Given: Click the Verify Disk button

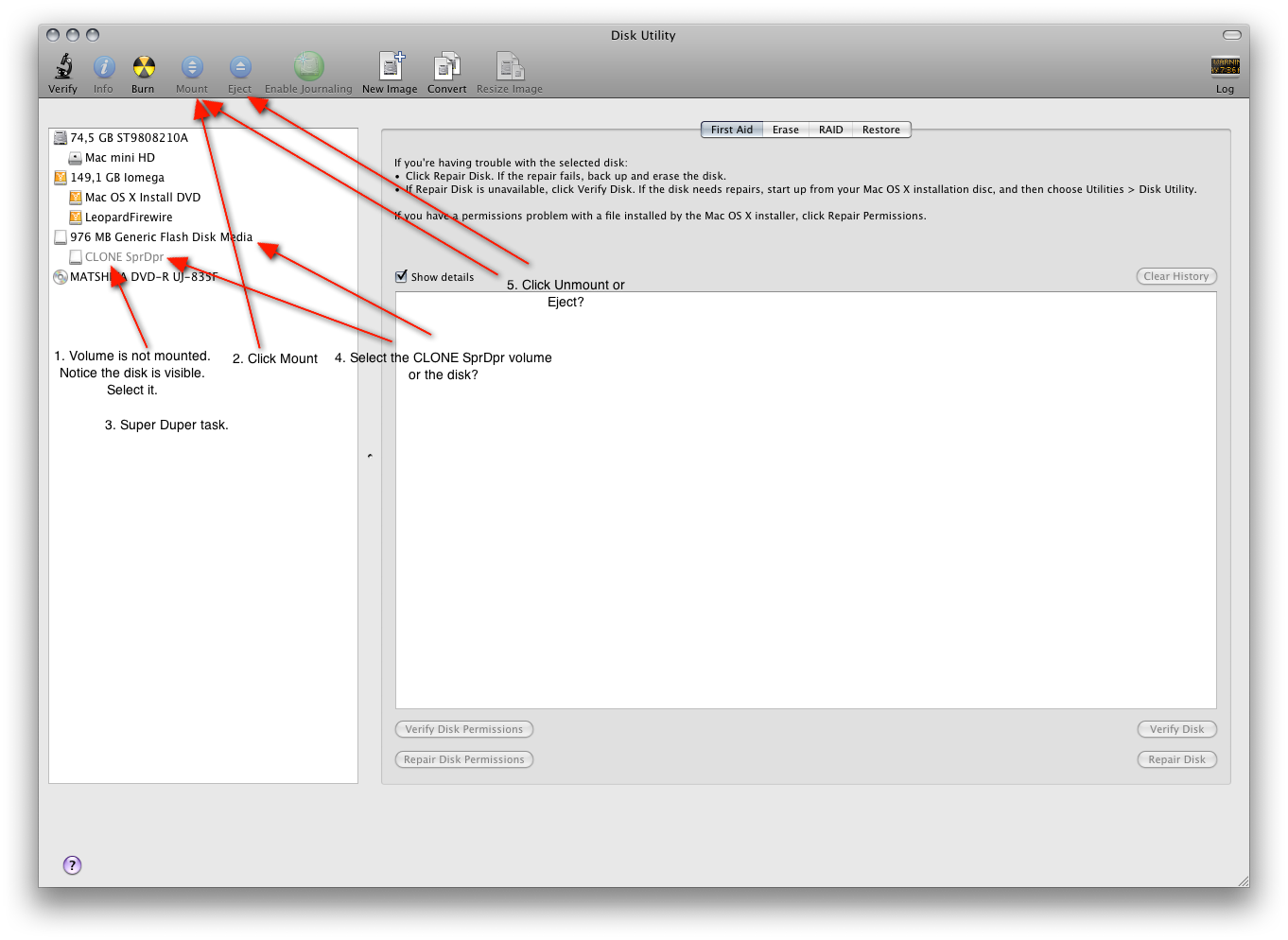Looking at the screenshot, I should click(1177, 729).
